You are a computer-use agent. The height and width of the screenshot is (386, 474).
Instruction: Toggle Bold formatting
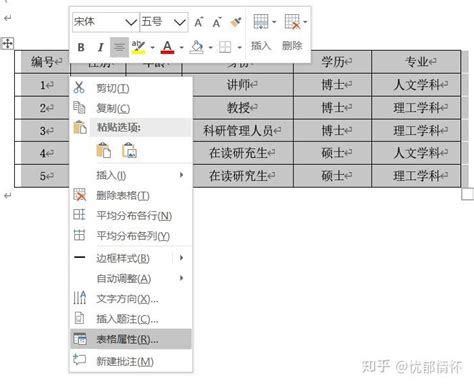[81, 47]
